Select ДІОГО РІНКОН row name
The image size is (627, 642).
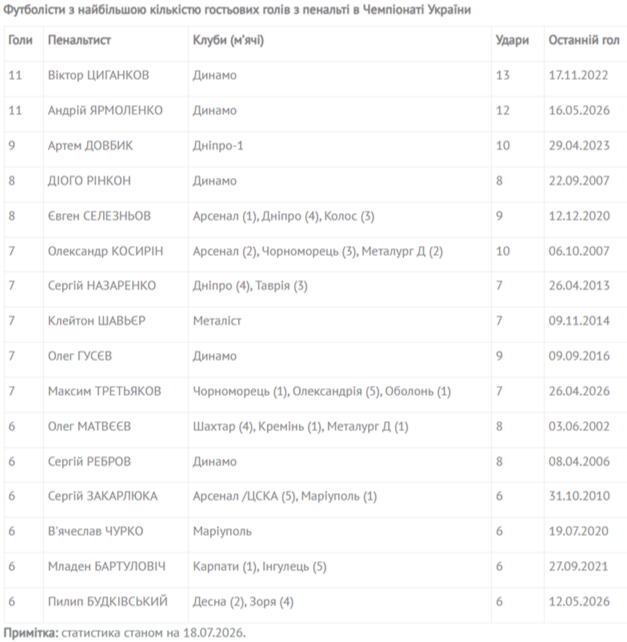[x=89, y=181]
